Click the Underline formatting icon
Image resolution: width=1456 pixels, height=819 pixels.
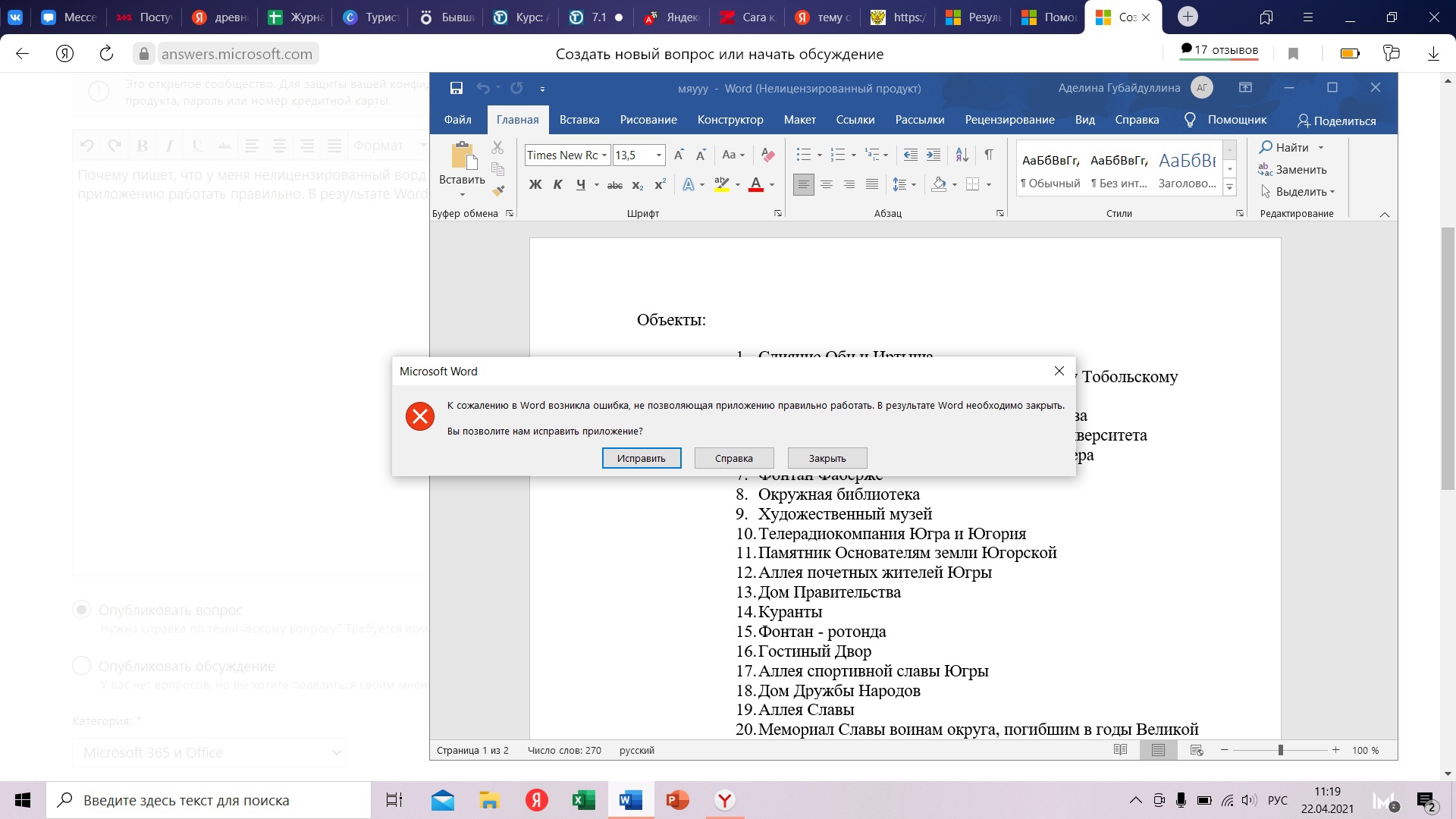tap(579, 184)
